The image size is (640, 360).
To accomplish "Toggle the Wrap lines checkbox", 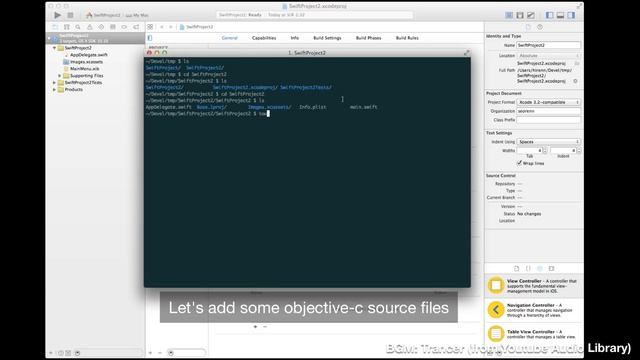I will click(x=520, y=163).
